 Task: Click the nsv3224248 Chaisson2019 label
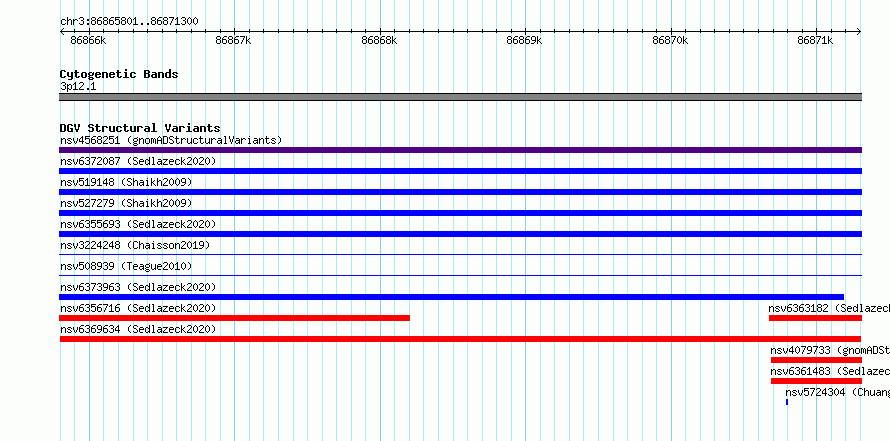click(135, 245)
